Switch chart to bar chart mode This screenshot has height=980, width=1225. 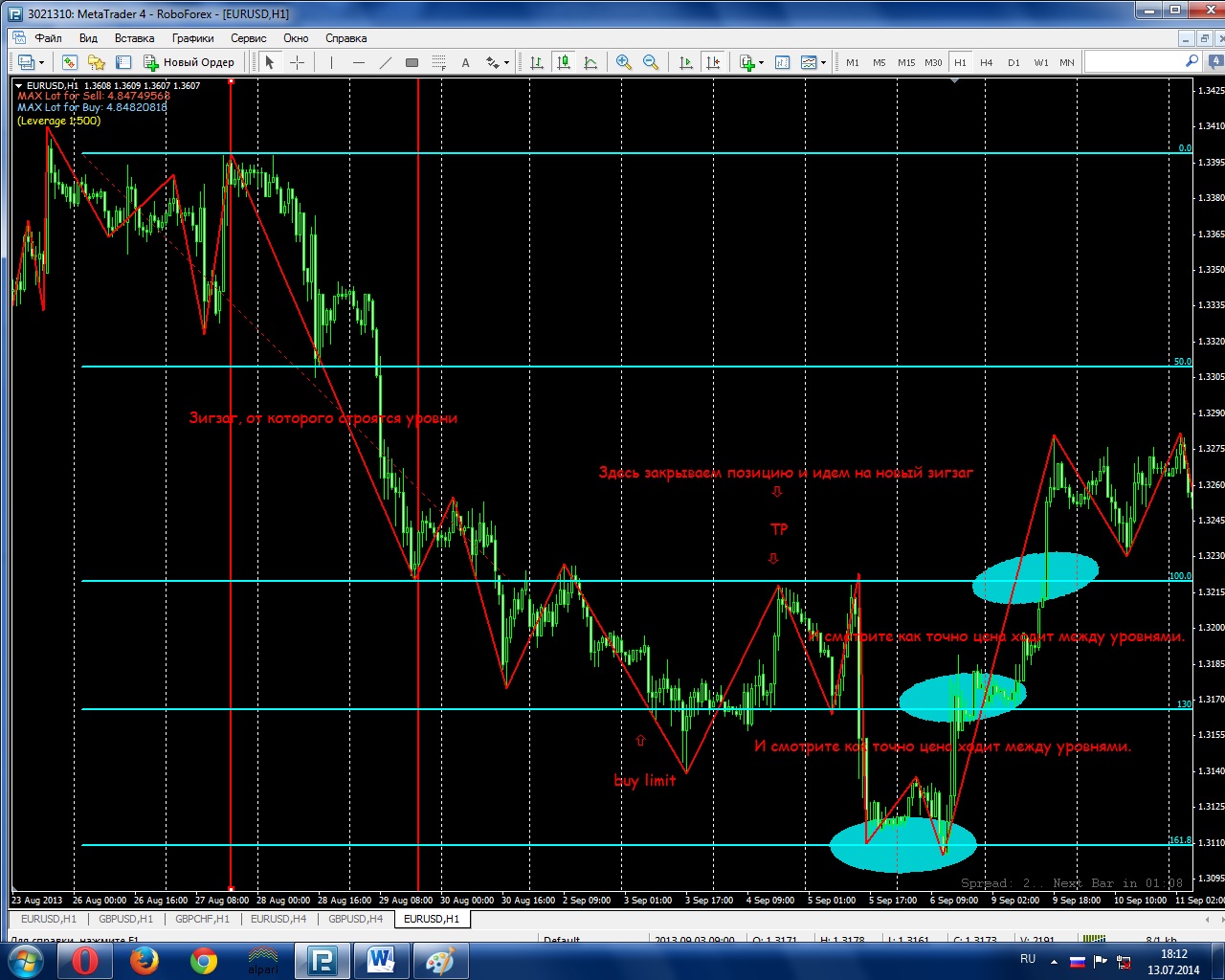click(537, 62)
